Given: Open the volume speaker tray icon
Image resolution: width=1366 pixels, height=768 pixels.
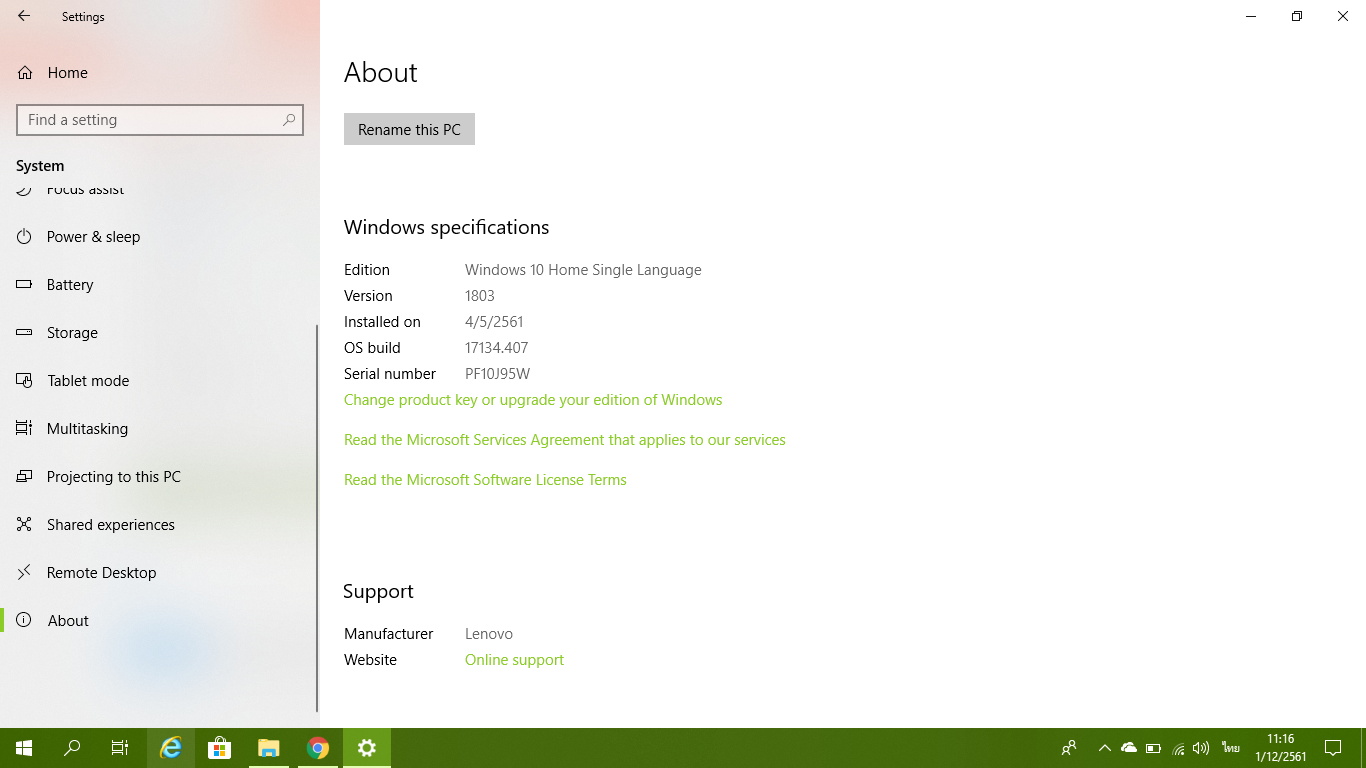Looking at the screenshot, I should [x=1201, y=748].
